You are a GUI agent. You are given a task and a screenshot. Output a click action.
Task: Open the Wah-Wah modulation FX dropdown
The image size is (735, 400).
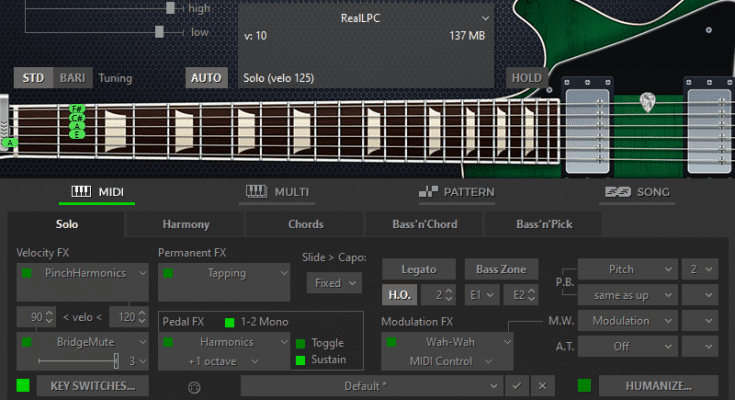pyautogui.click(x=447, y=341)
